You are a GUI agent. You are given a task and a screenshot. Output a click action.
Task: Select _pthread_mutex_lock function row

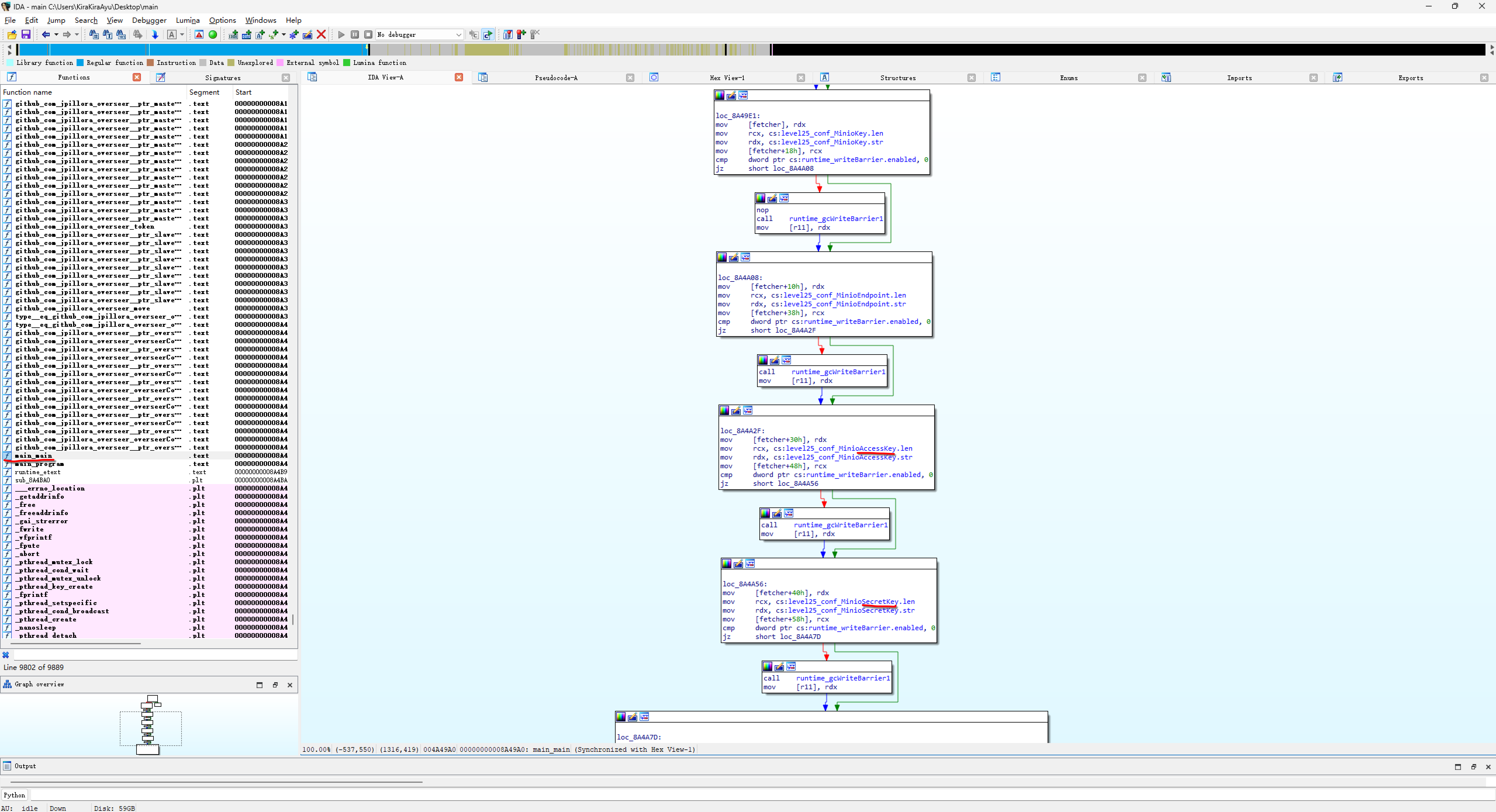[145, 562]
